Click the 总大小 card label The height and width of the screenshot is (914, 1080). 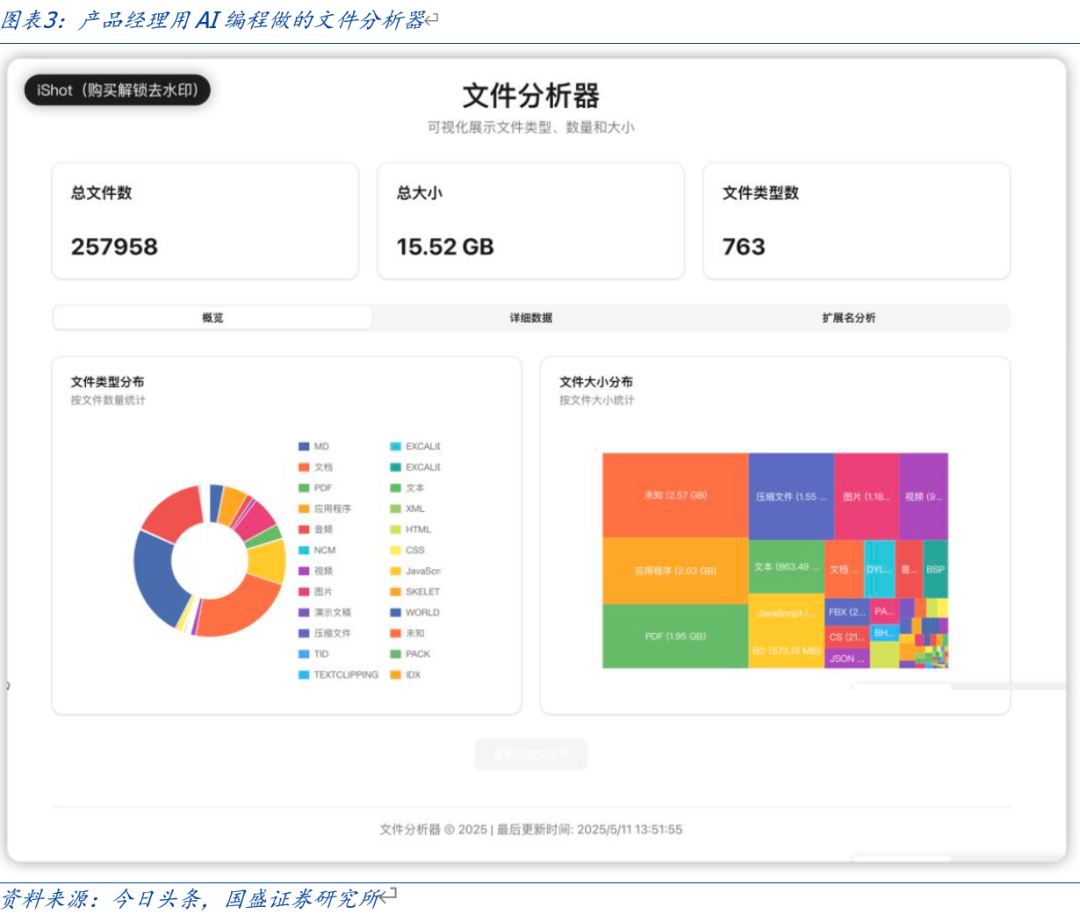(419, 193)
